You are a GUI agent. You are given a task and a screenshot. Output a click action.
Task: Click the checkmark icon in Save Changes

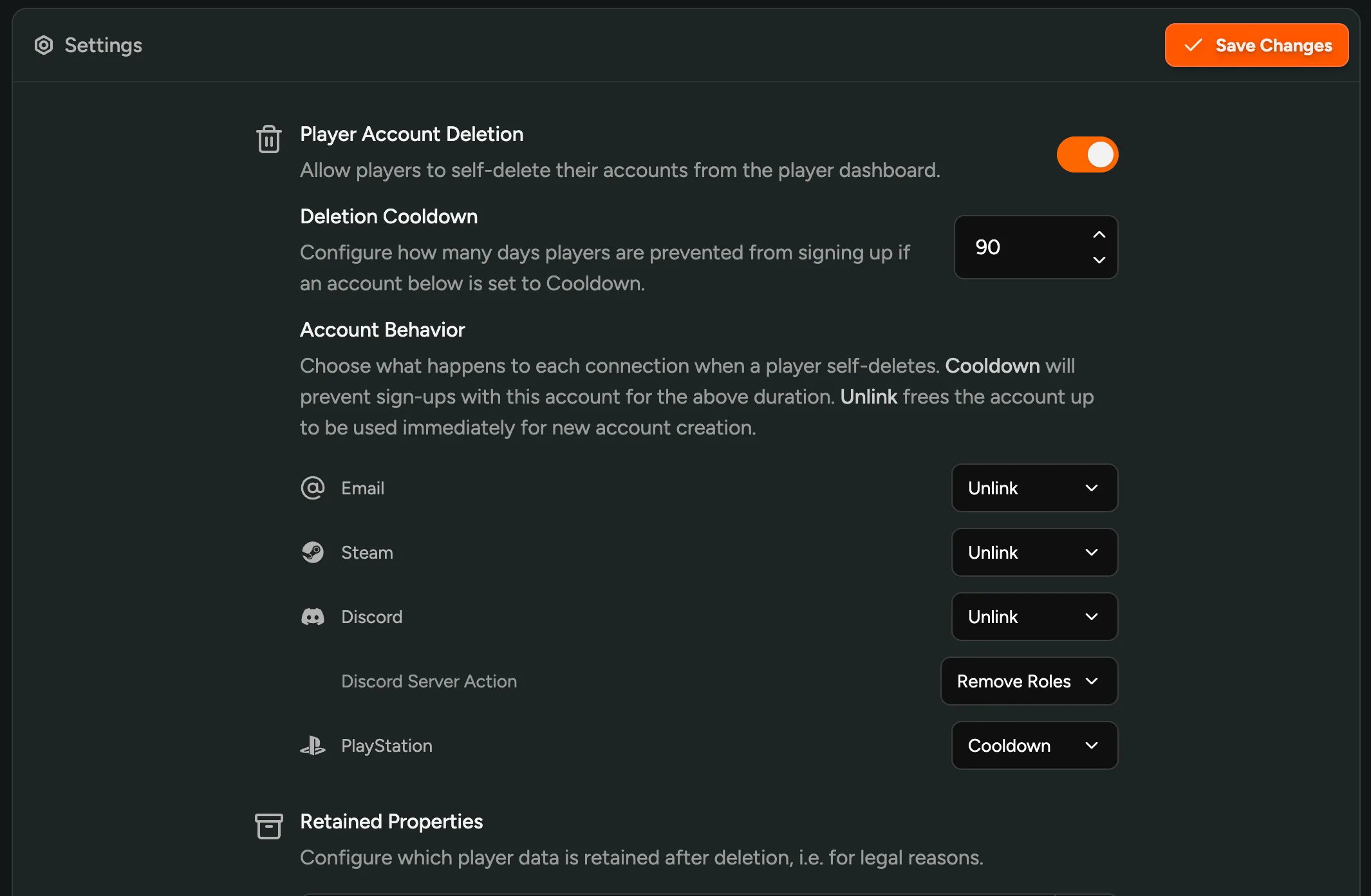[1193, 45]
